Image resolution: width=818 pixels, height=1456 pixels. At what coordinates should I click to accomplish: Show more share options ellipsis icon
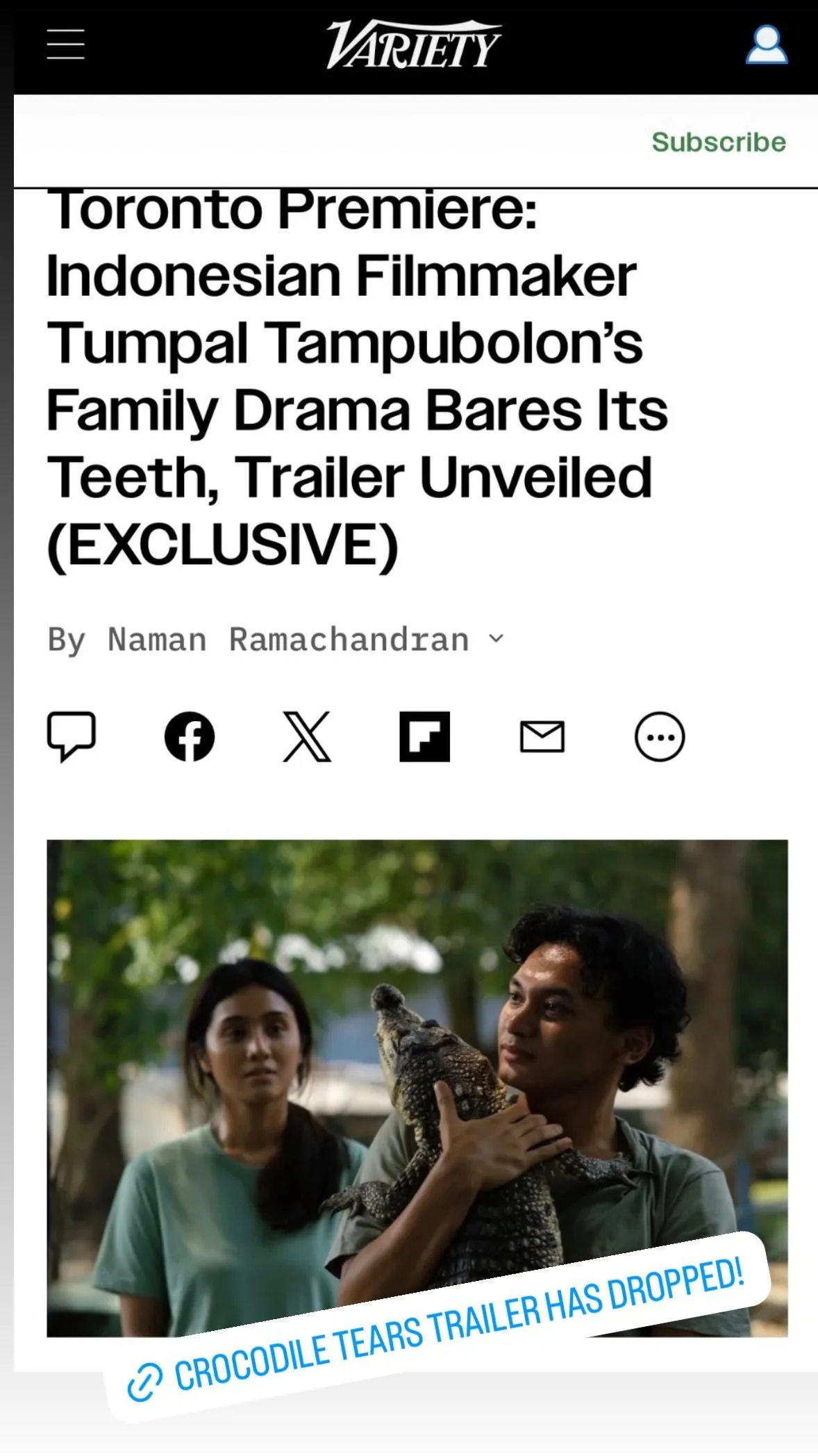point(660,736)
